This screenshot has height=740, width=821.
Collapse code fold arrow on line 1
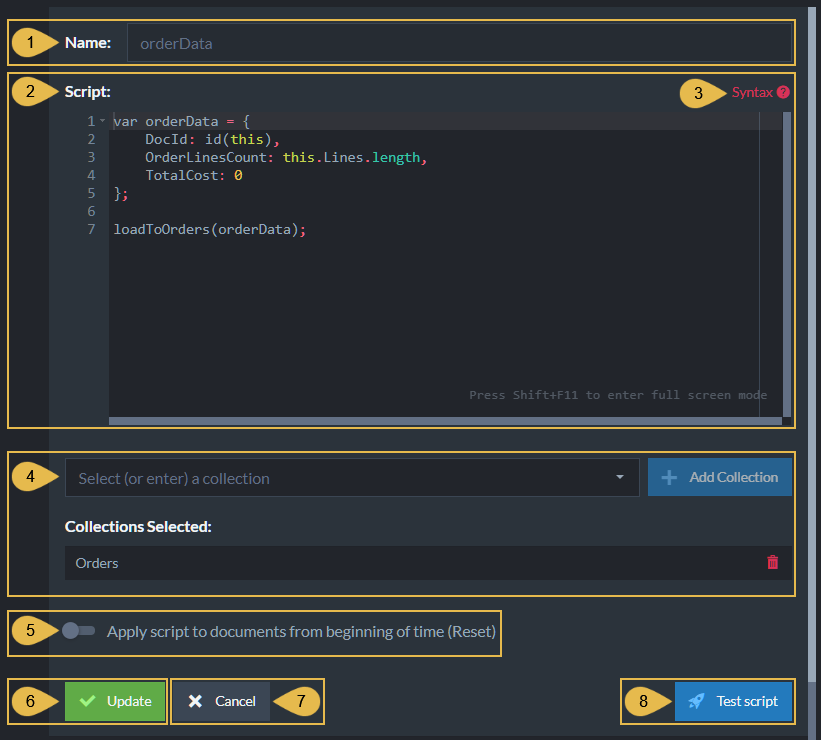103,121
